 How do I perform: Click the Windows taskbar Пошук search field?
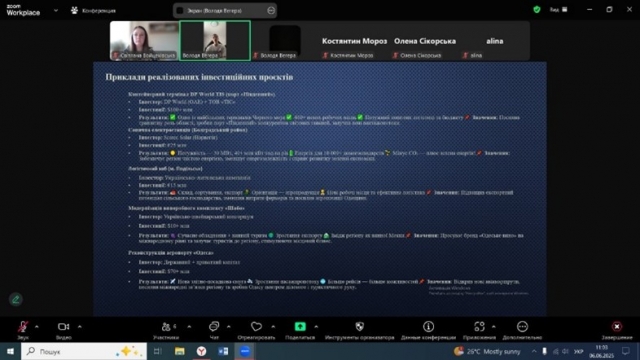pos(84,351)
